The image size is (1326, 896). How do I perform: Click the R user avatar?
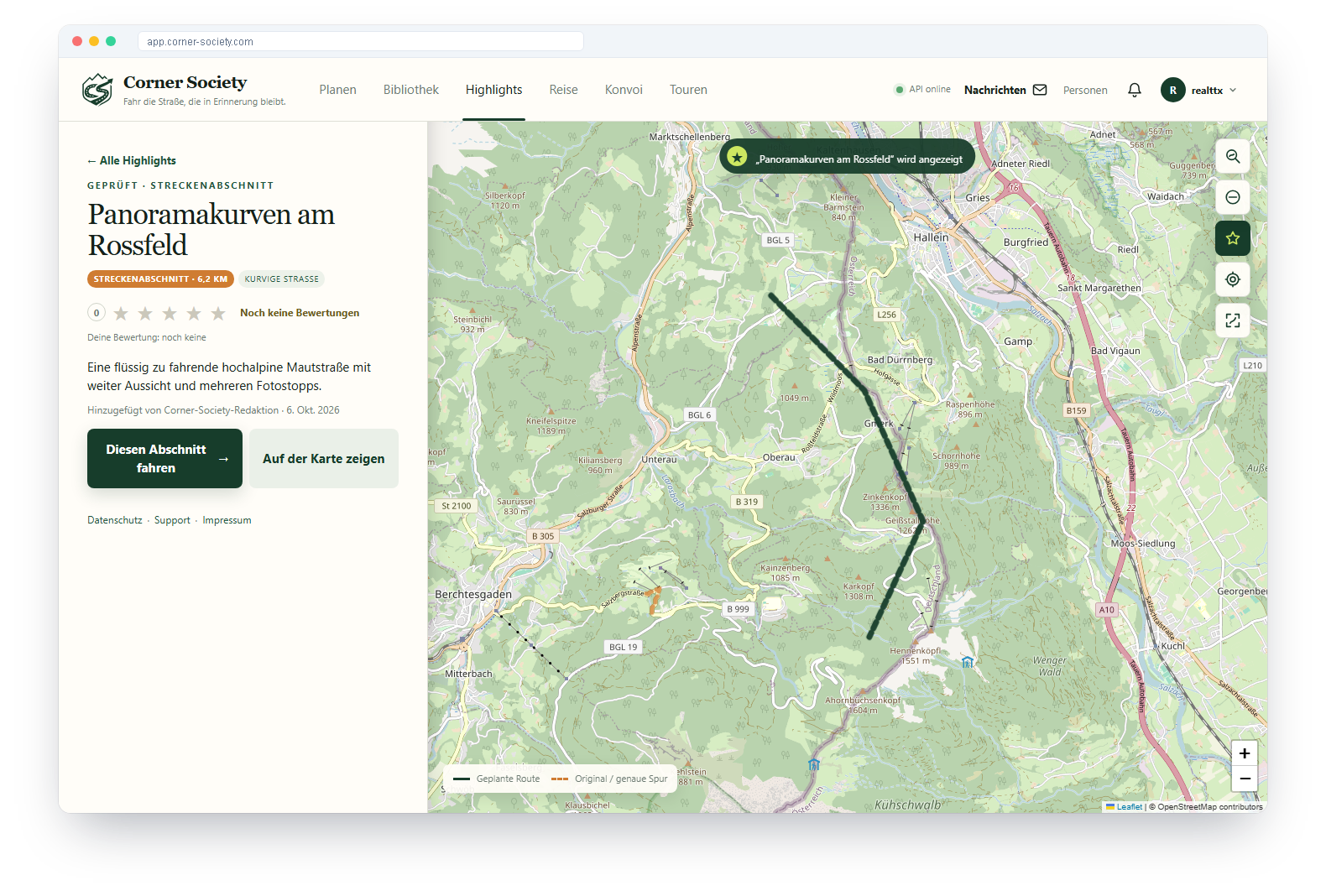(1172, 90)
